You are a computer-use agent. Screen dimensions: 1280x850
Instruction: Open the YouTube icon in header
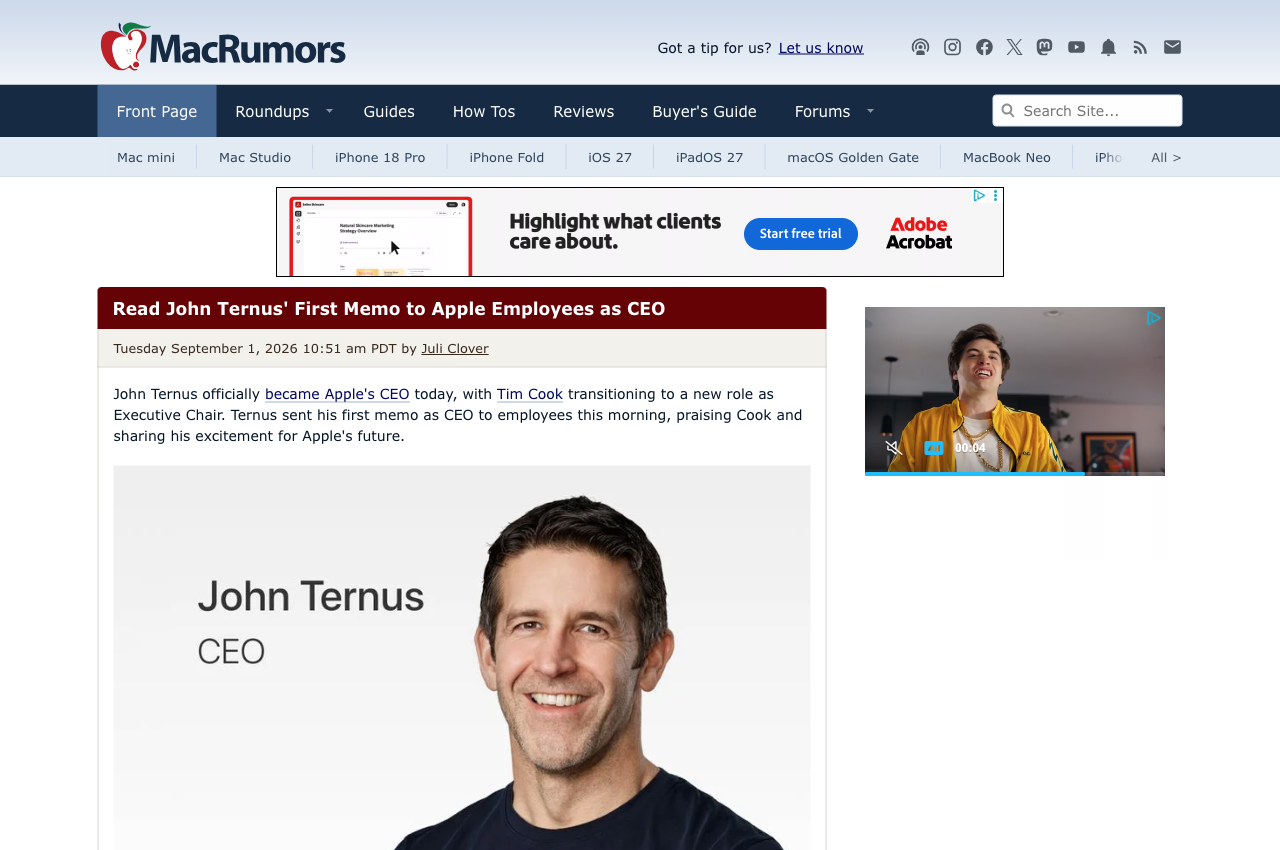(1076, 47)
